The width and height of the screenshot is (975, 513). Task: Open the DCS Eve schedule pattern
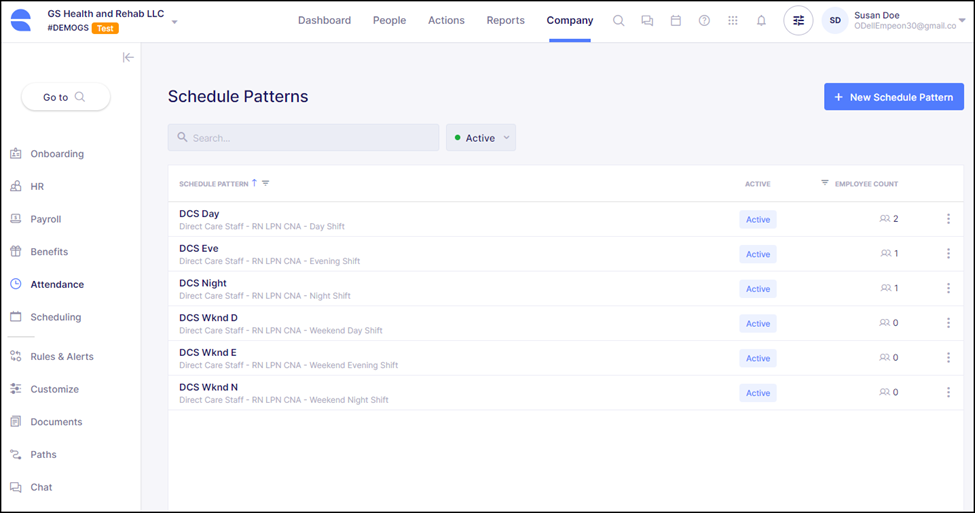click(199, 249)
